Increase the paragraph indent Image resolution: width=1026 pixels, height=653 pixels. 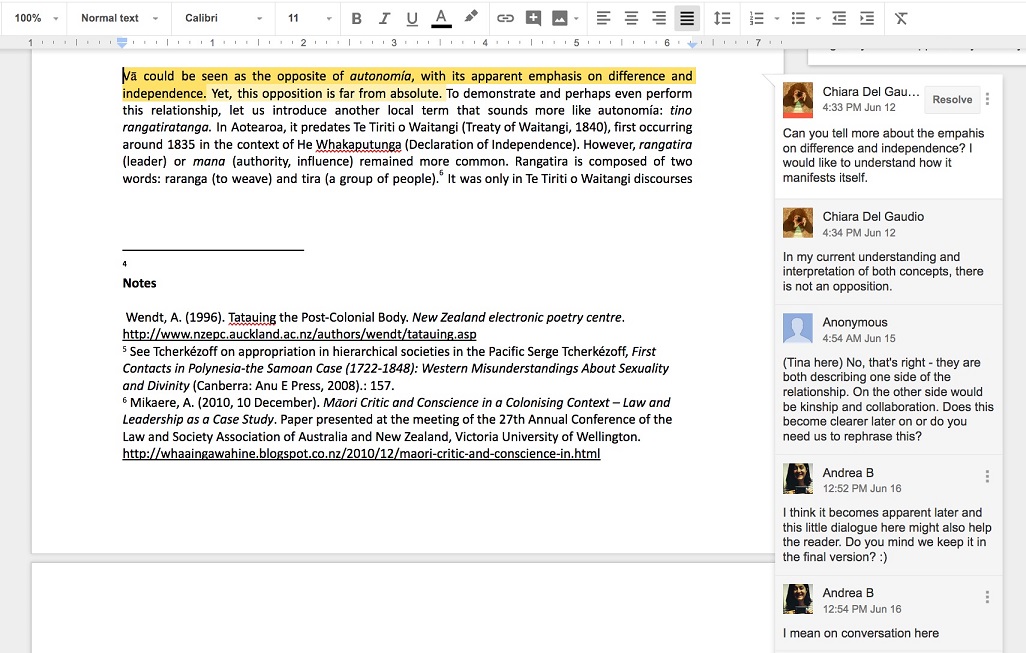867,18
